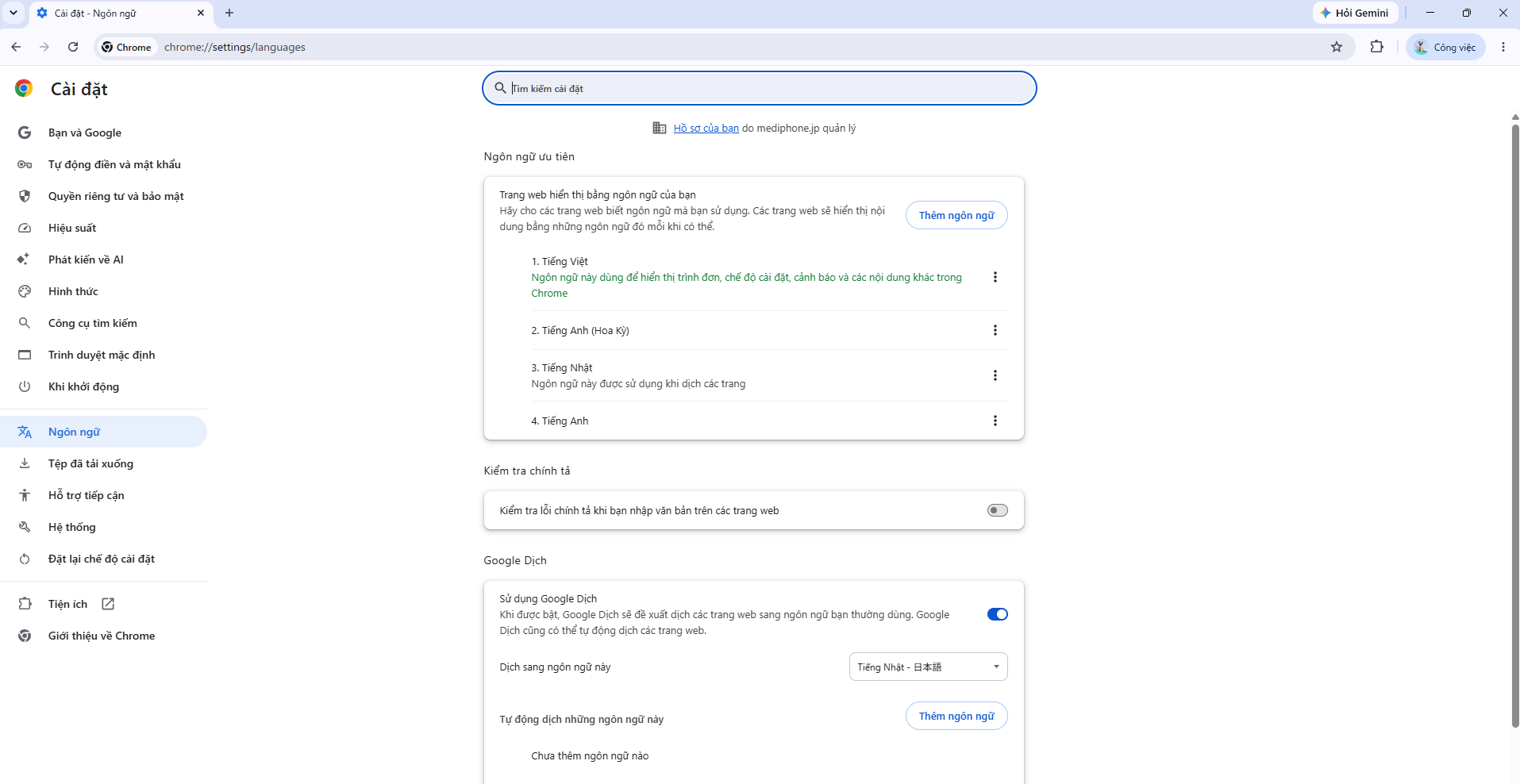Click the Giới thiệu về Chrome icon
Image resolution: width=1520 pixels, height=784 pixels.
tap(25, 636)
